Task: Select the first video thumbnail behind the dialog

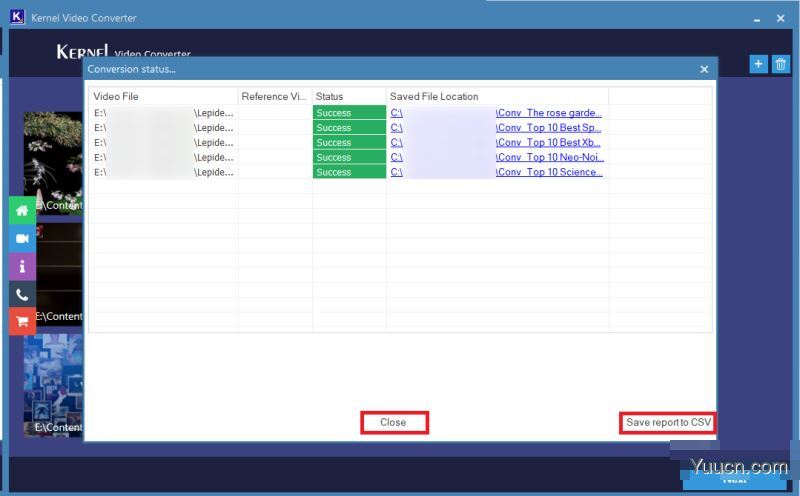Action: click(x=53, y=160)
